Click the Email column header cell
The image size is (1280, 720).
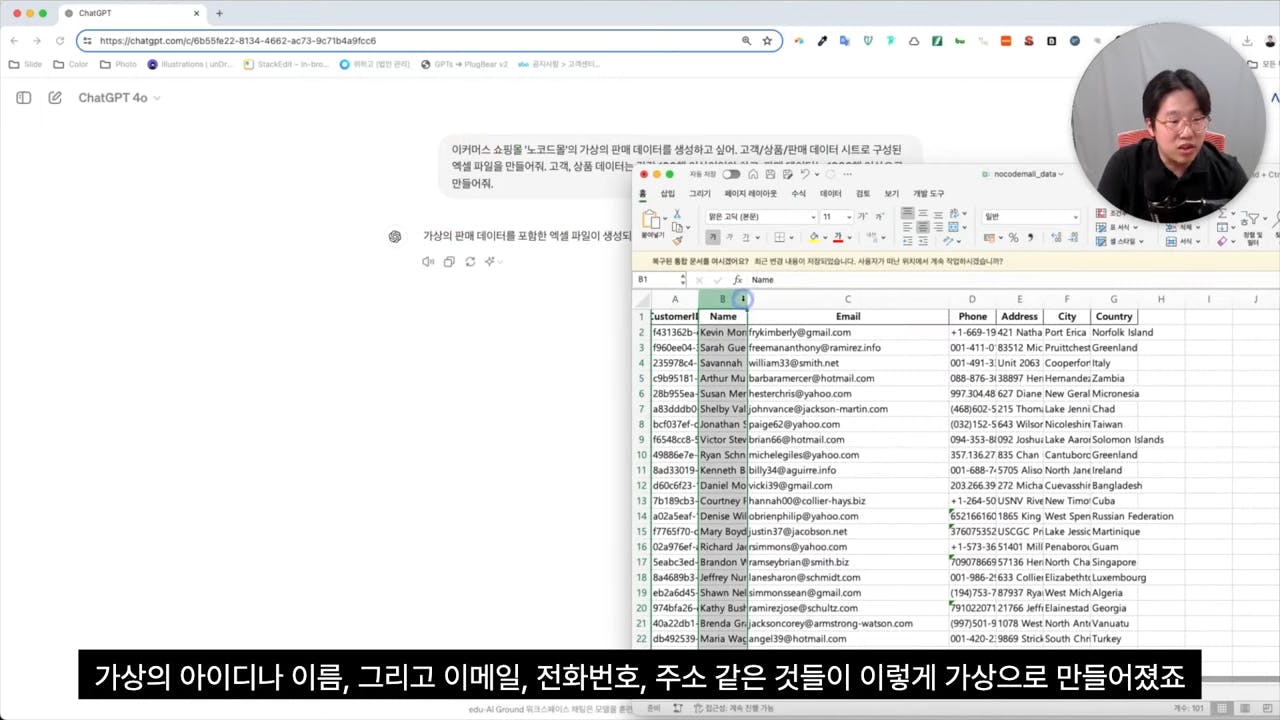pyautogui.click(x=847, y=317)
